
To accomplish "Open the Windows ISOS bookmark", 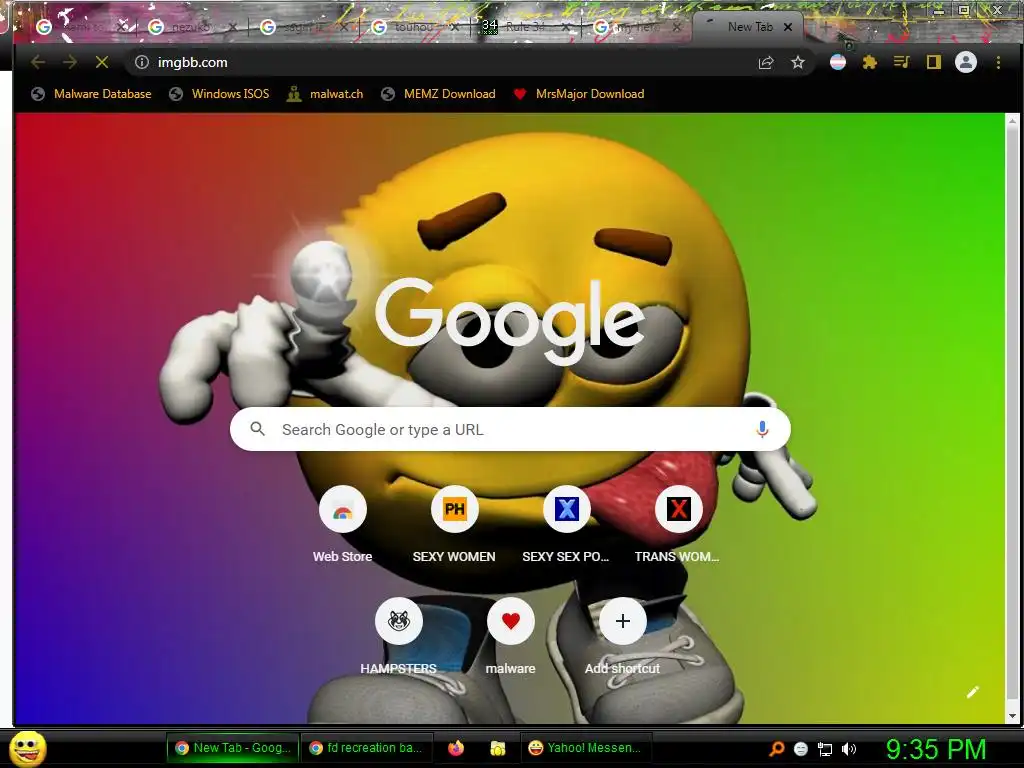I will point(219,93).
